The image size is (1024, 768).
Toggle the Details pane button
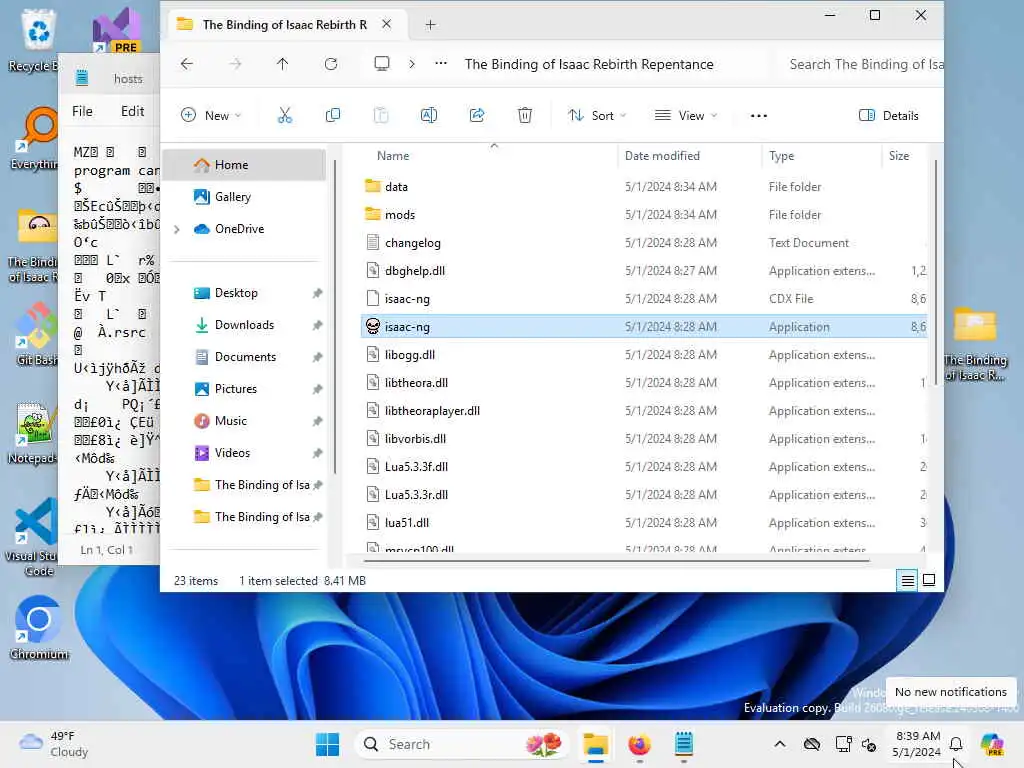[888, 116]
